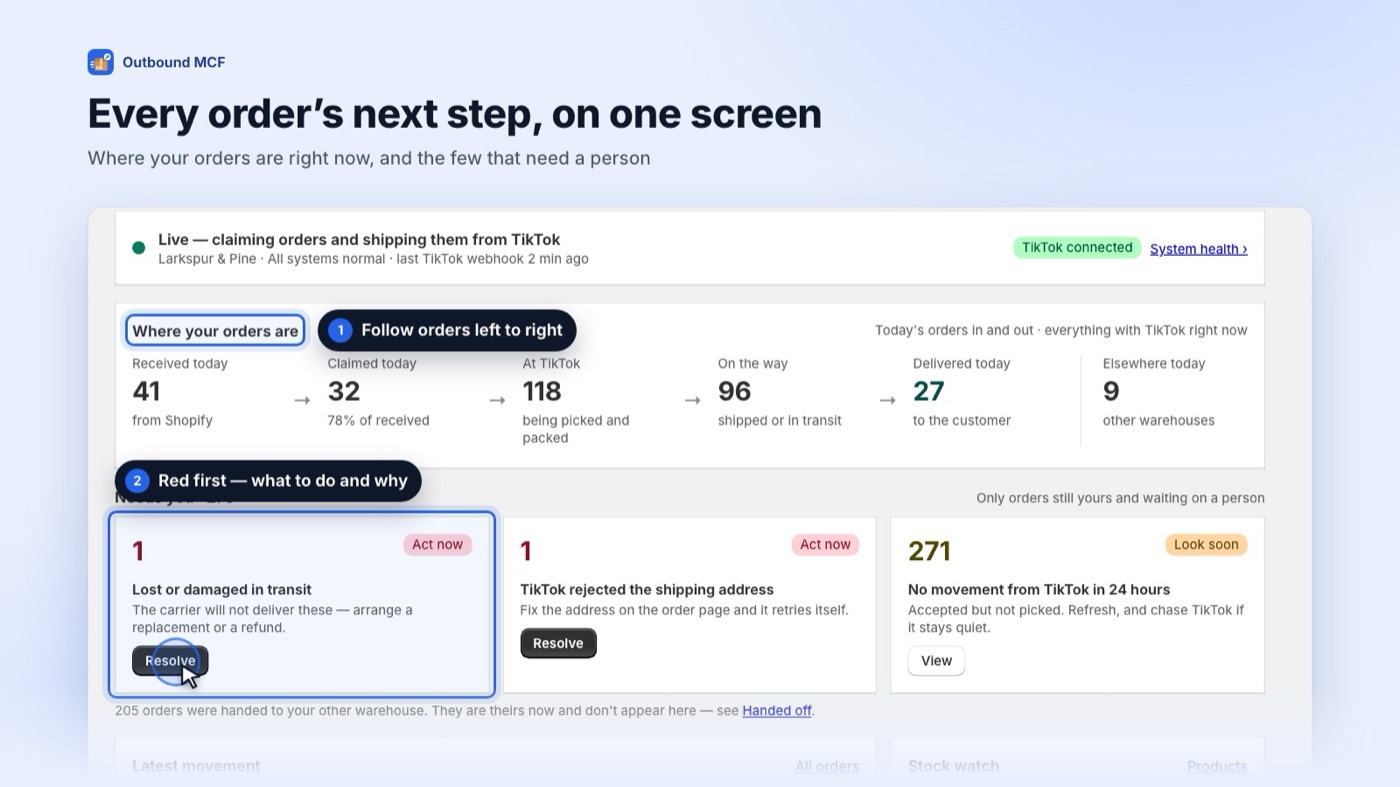Click the Act now badge on rejected address card
This screenshot has width=1400, height=787.
click(825, 545)
